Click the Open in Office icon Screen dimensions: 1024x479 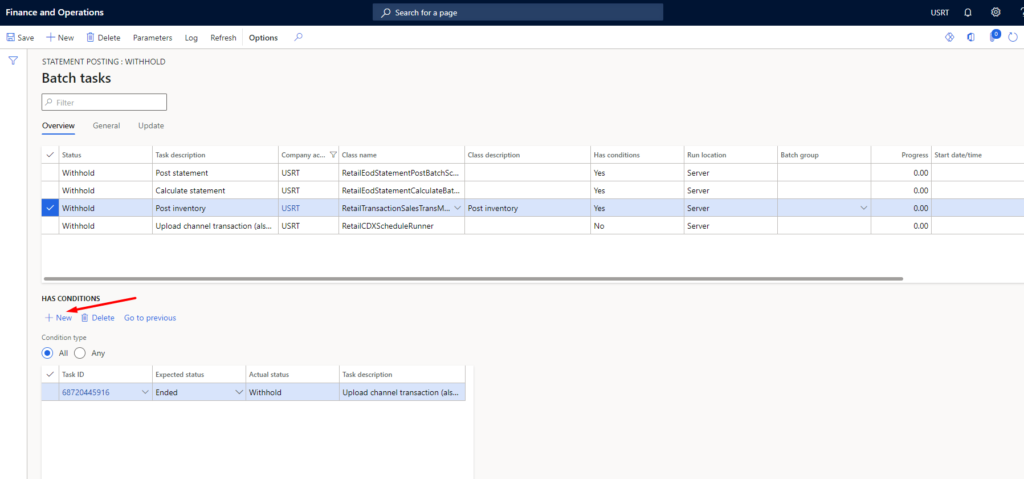(x=971, y=37)
